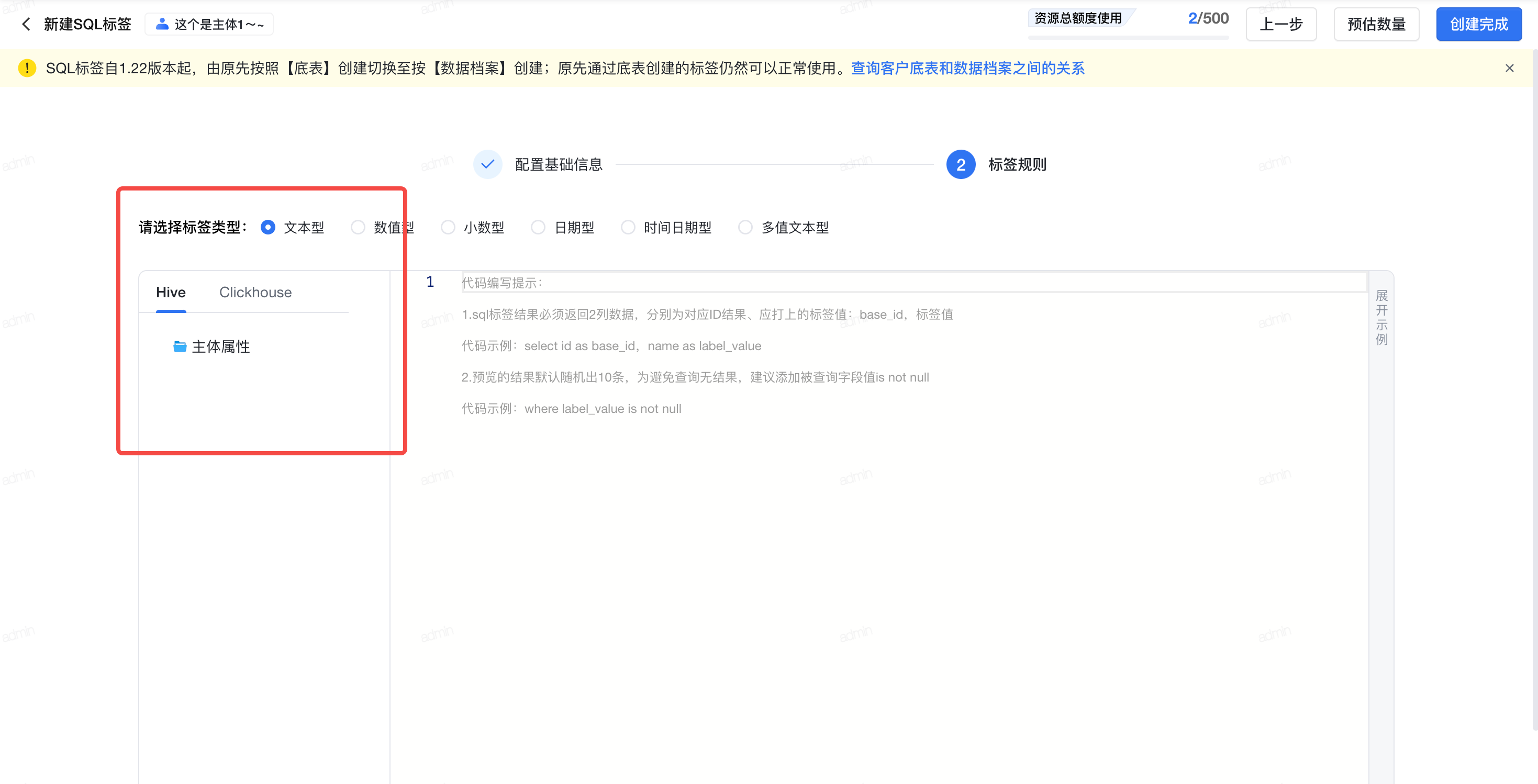Select the 数值型 radio button
The height and width of the screenshot is (784, 1538).
tap(358, 228)
